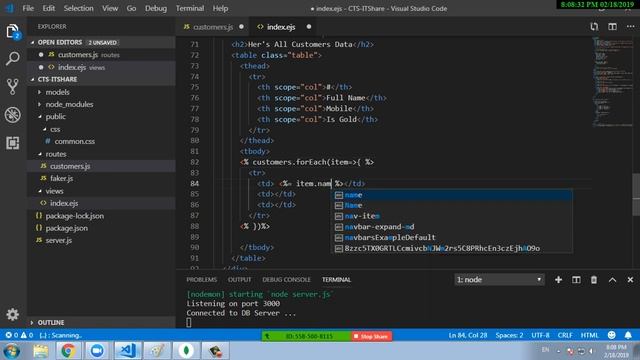Open the Windows Start menu
The image size is (640, 360).
click(x=11, y=351)
